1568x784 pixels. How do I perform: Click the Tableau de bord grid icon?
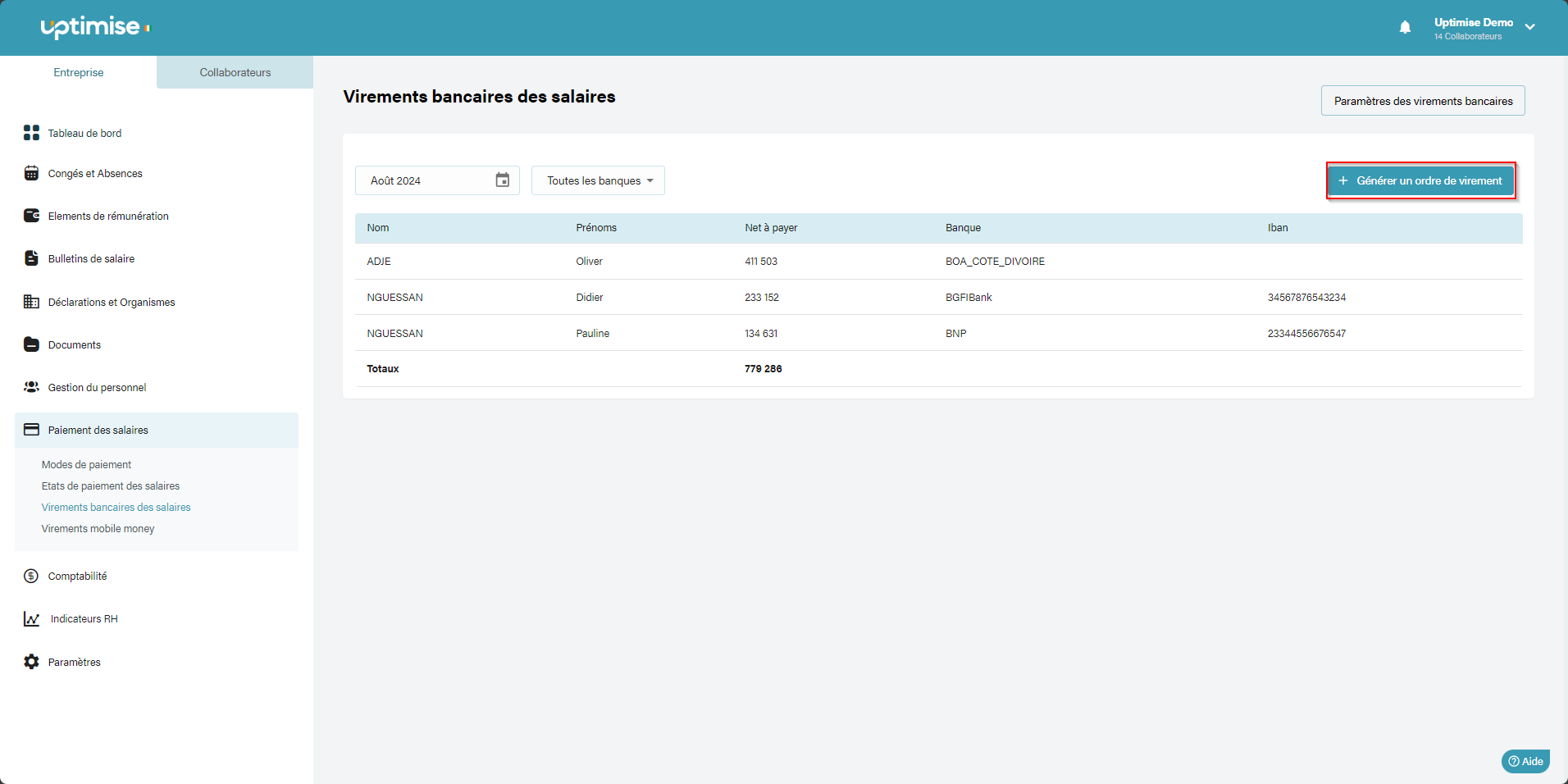coord(31,133)
